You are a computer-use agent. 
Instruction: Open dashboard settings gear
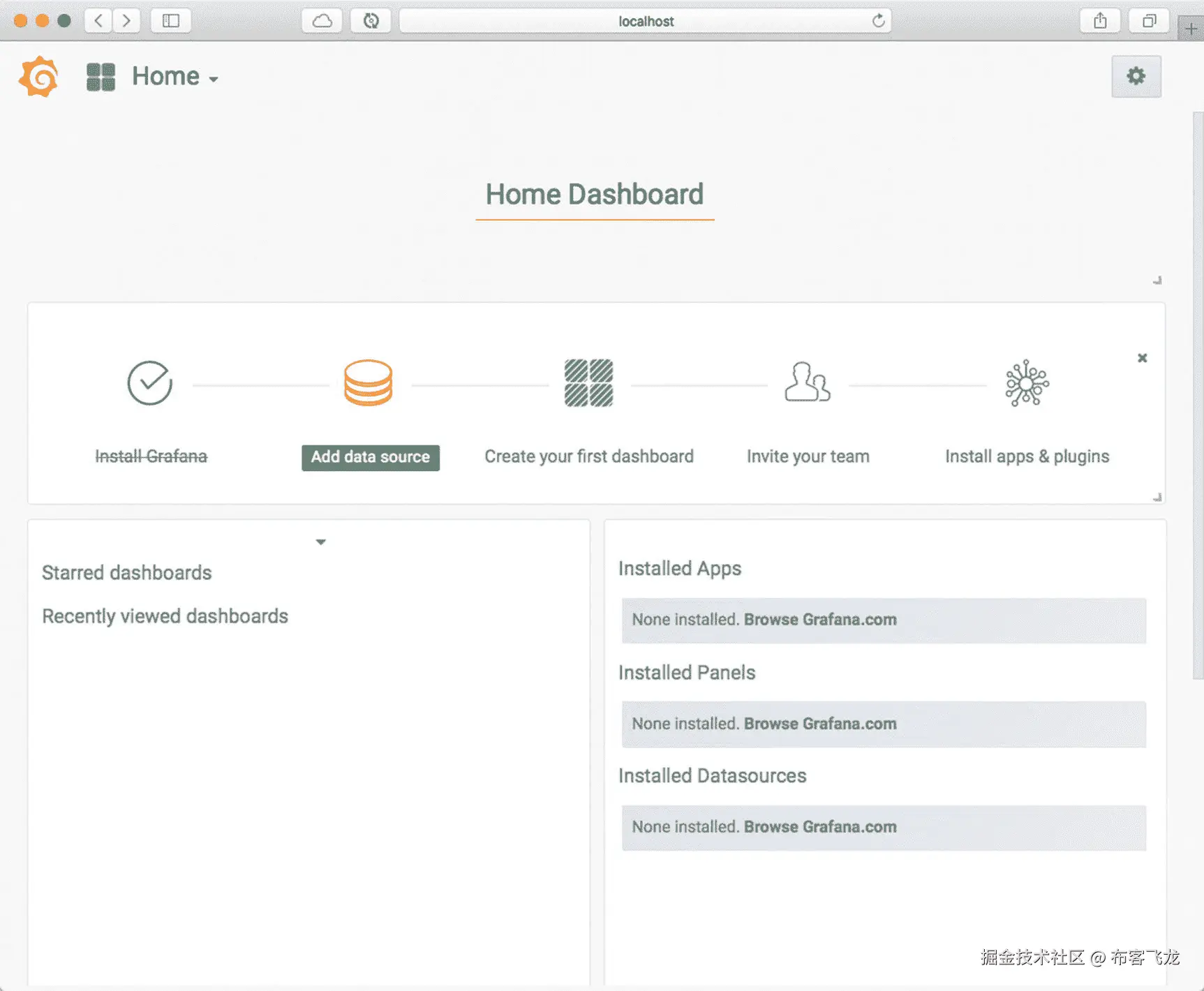tap(1136, 76)
